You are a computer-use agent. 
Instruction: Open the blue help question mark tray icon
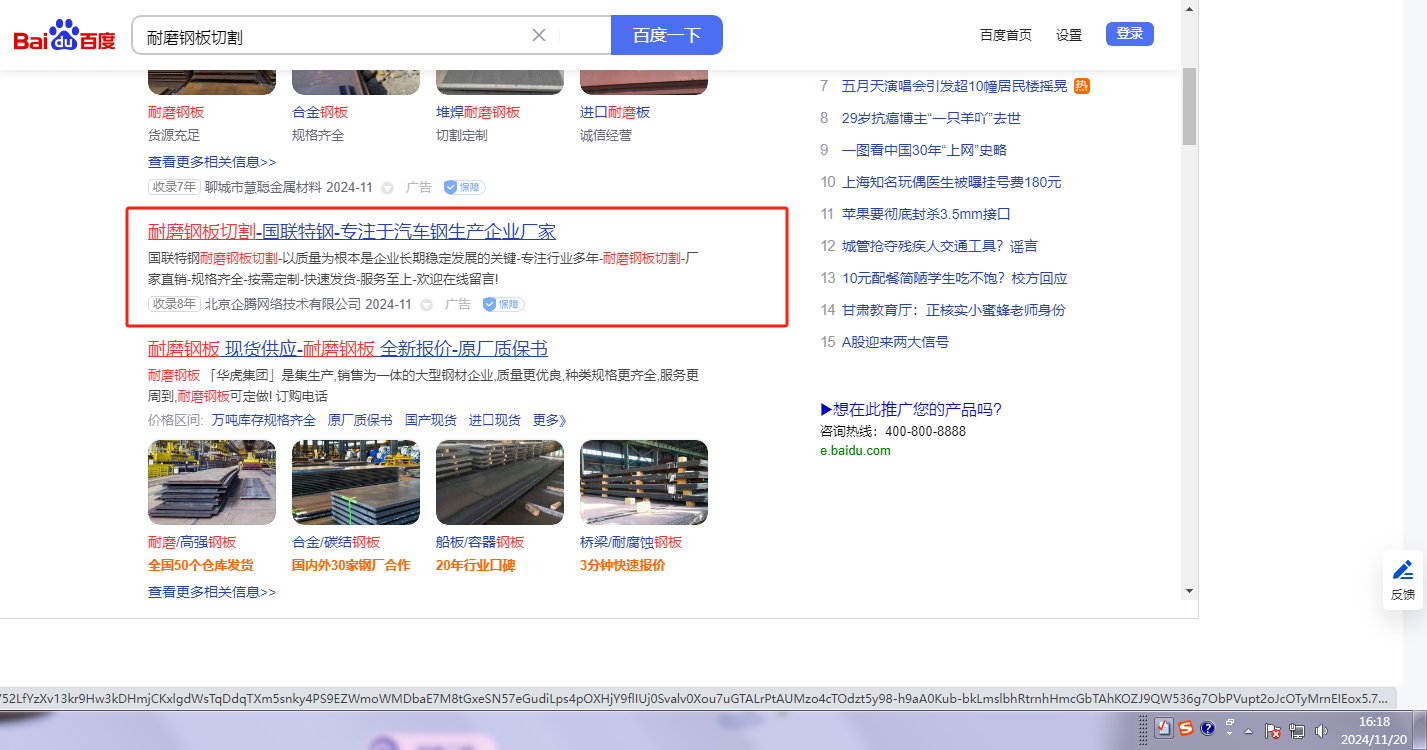point(1208,728)
